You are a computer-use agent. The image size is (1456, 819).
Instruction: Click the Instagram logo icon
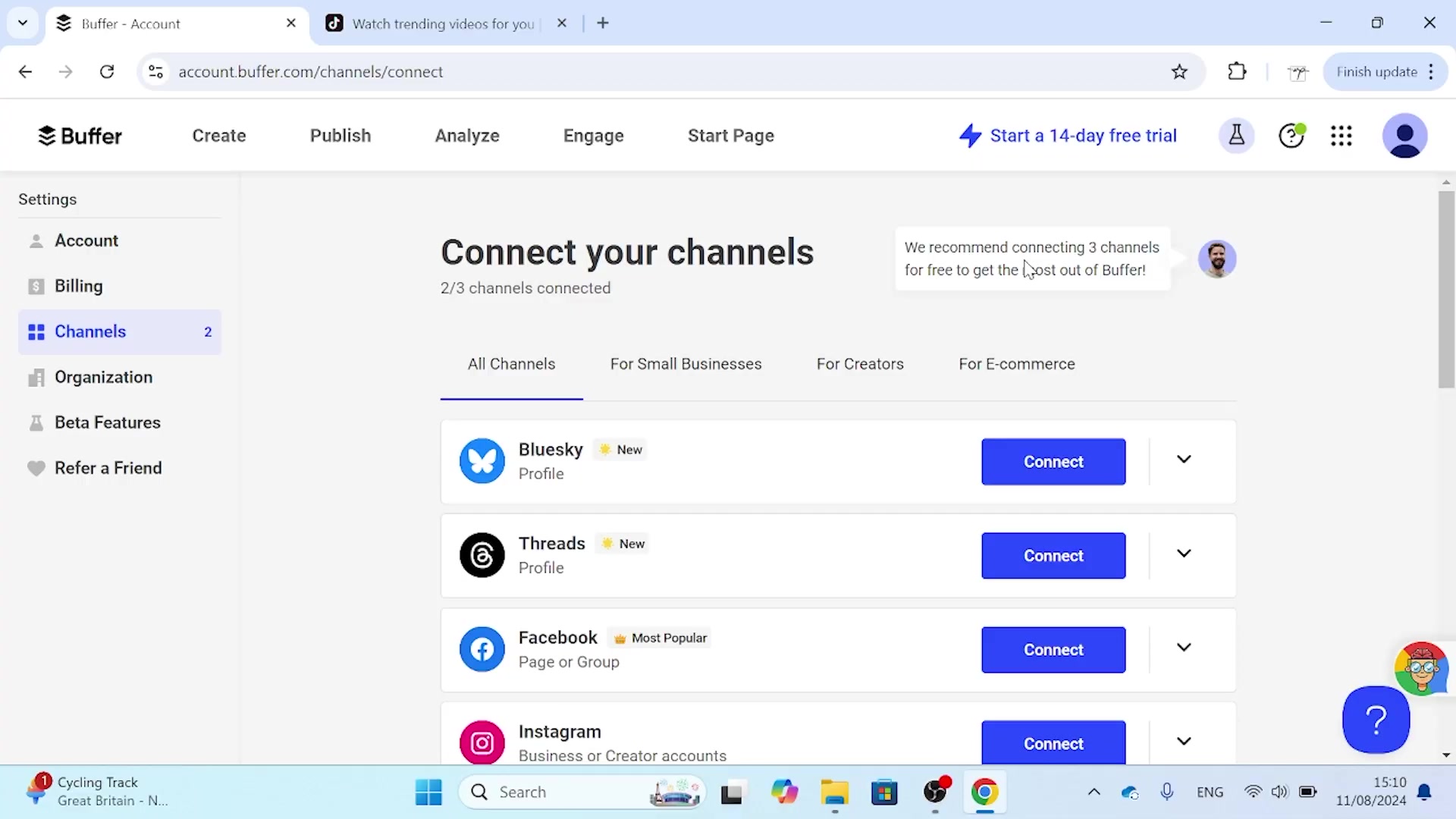[x=482, y=742]
